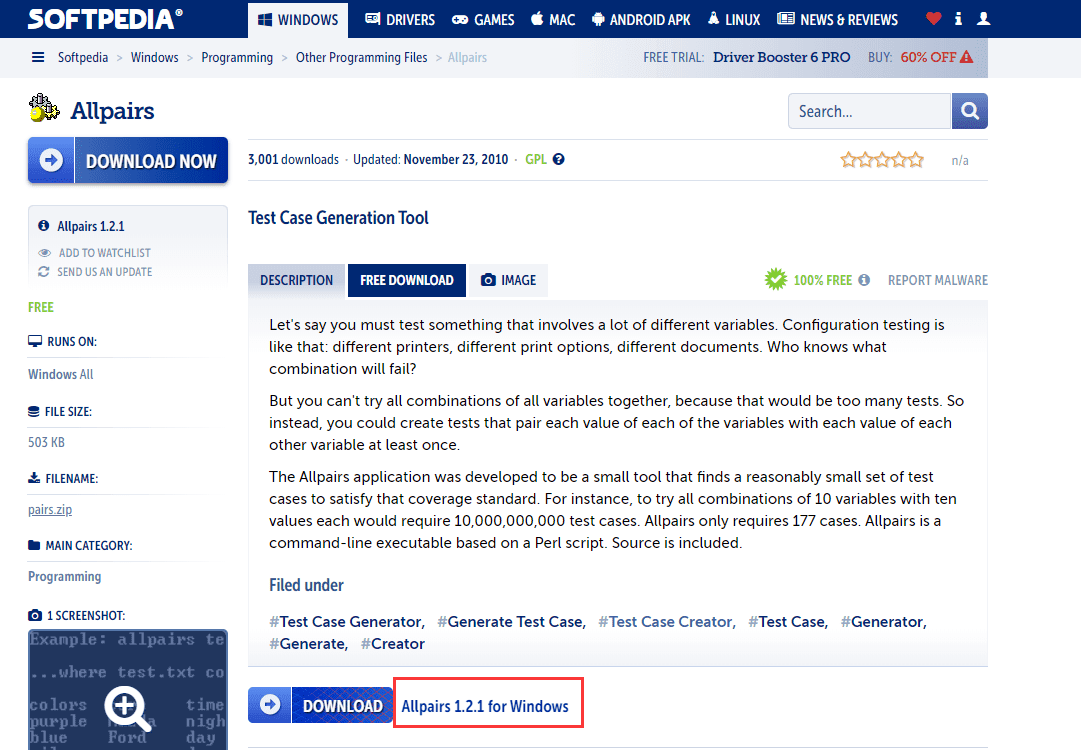This screenshot has height=750, width=1081.
Task: Click into the Search field
Action: point(869,111)
